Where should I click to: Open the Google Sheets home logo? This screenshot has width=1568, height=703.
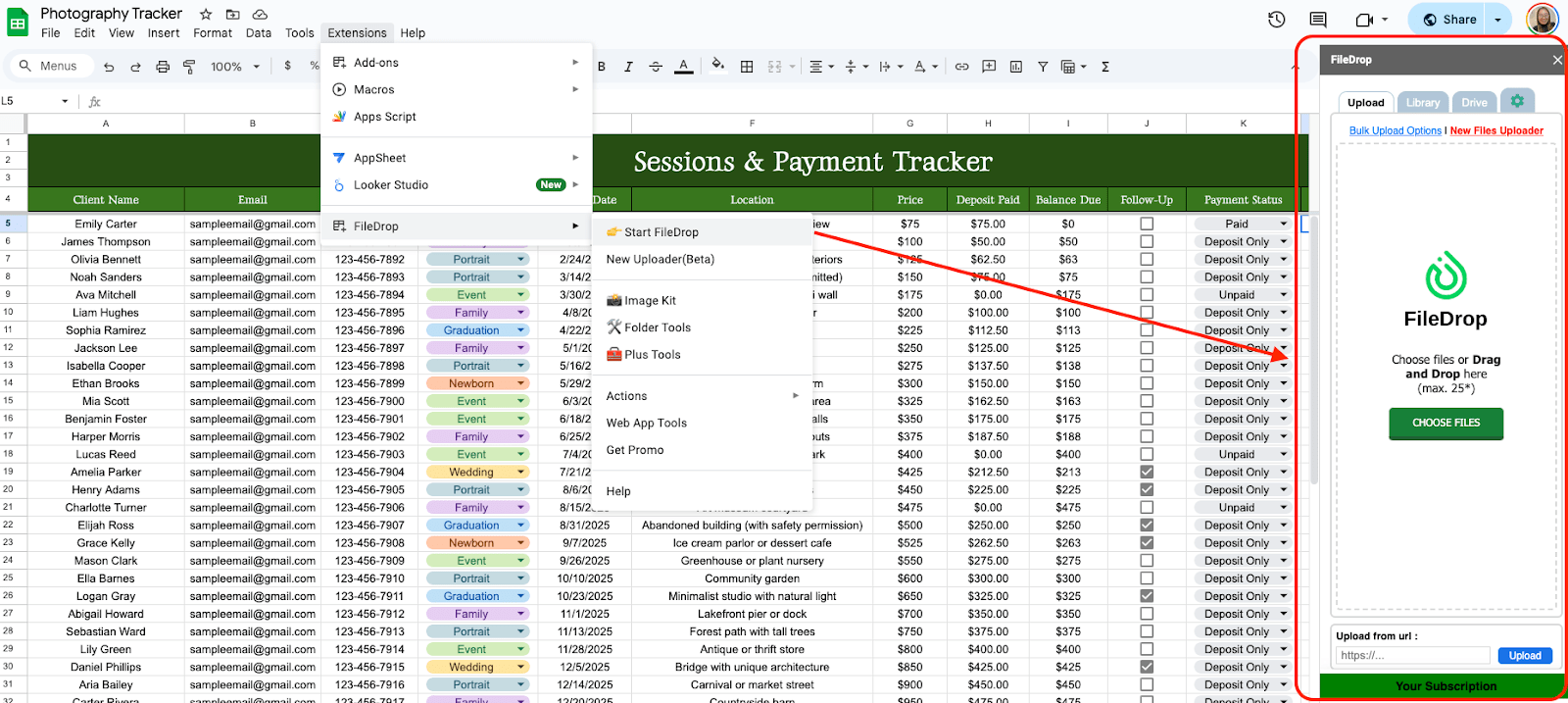pyautogui.click(x=18, y=22)
